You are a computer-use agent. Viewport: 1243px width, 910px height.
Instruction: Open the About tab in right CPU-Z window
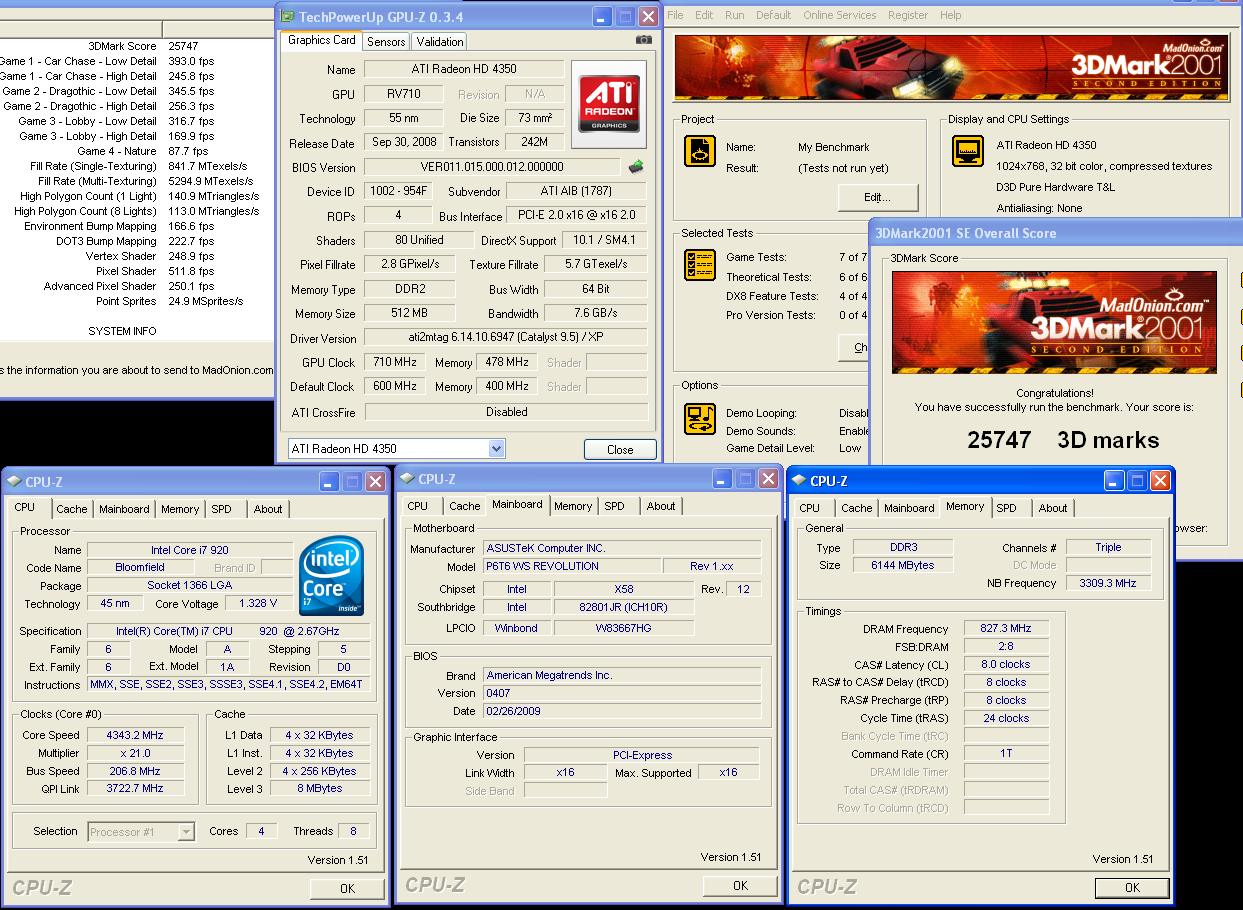[x=1053, y=509]
